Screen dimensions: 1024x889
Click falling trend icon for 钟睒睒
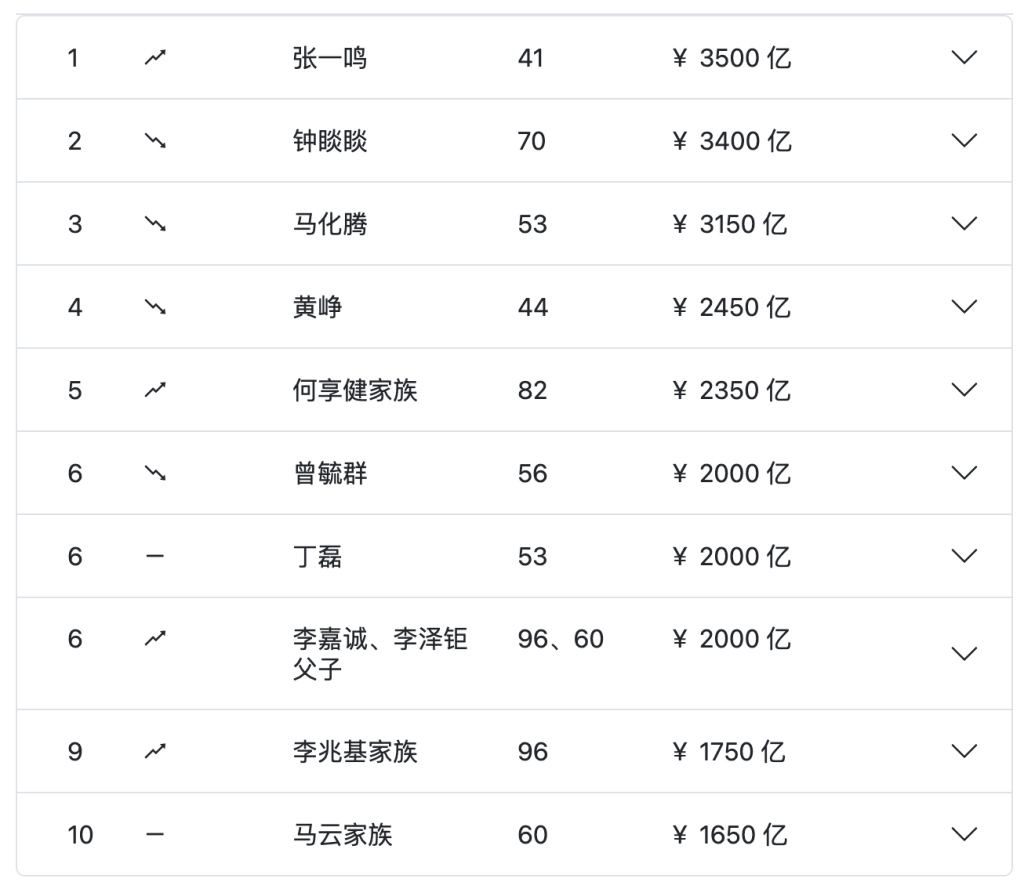tap(155, 141)
